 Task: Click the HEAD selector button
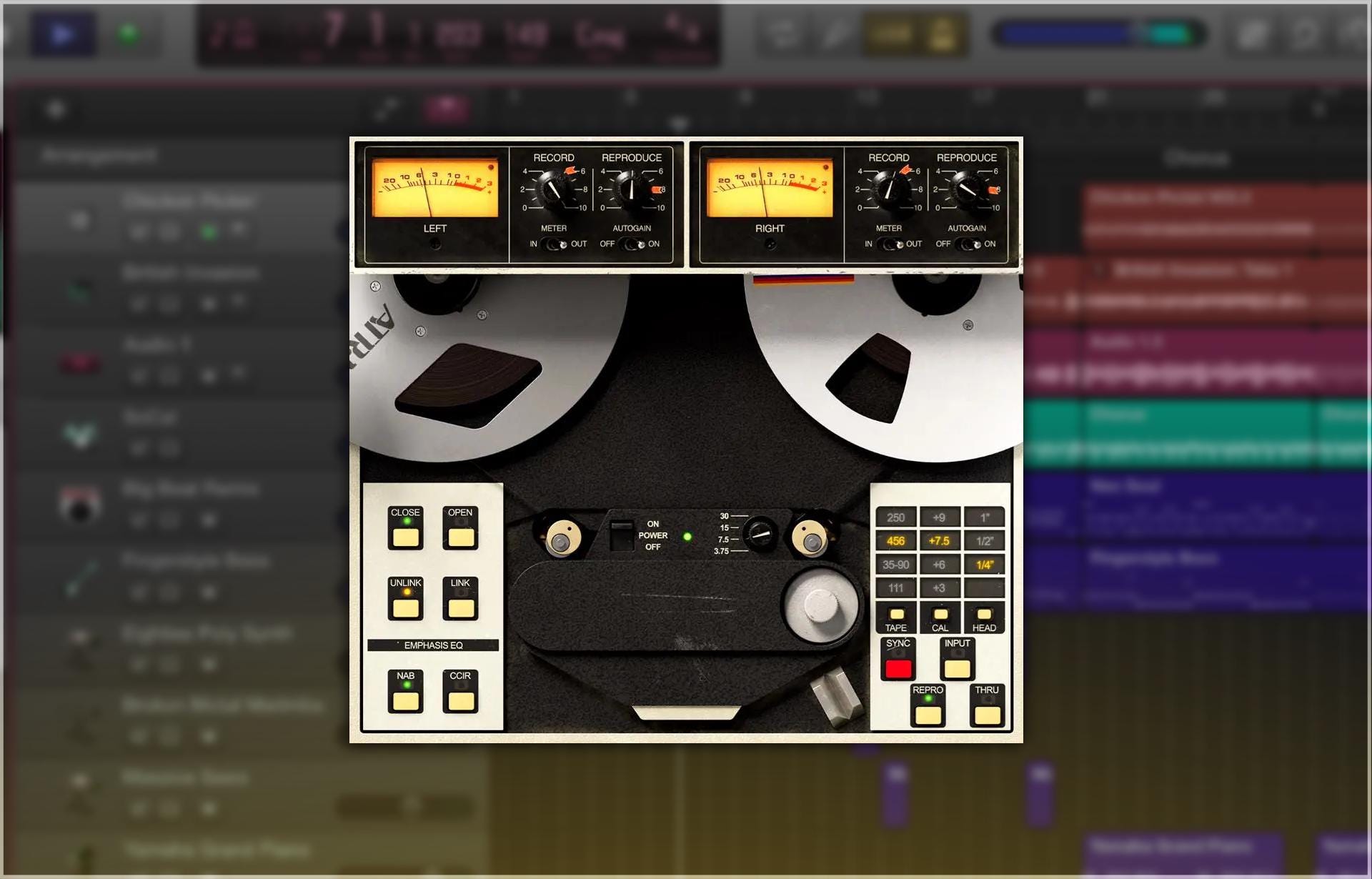coord(984,615)
